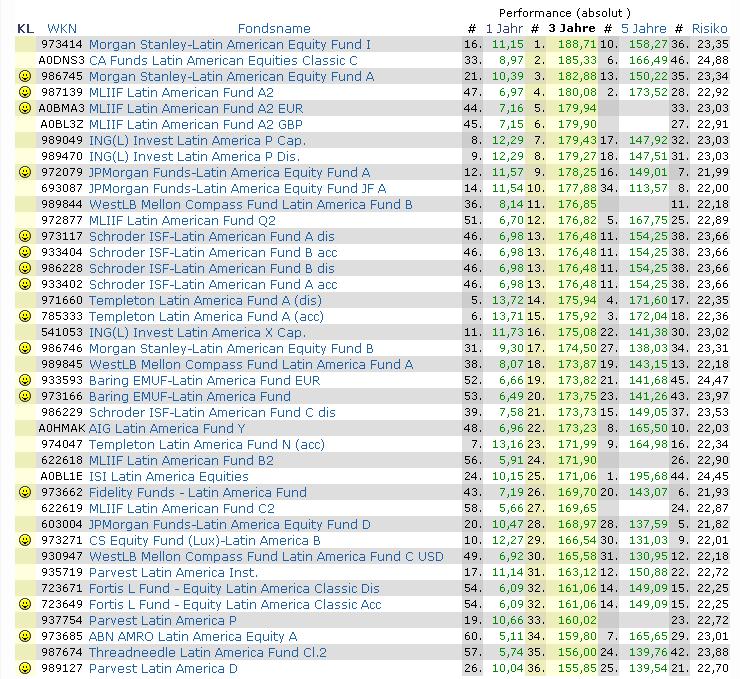The height and width of the screenshot is (679, 740).
Task: Open MLIIF Latin American Fund Q2
Action: tap(182, 220)
